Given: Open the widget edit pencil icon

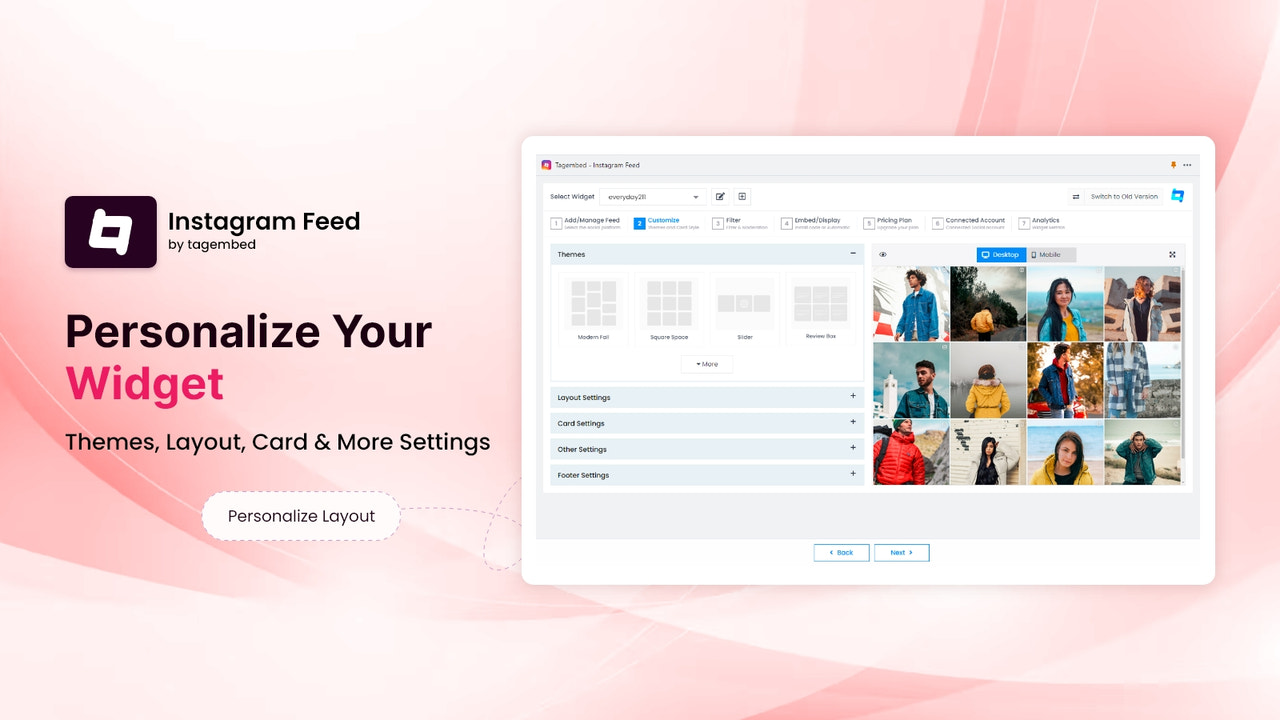Looking at the screenshot, I should pyautogui.click(x=720, y=196).
